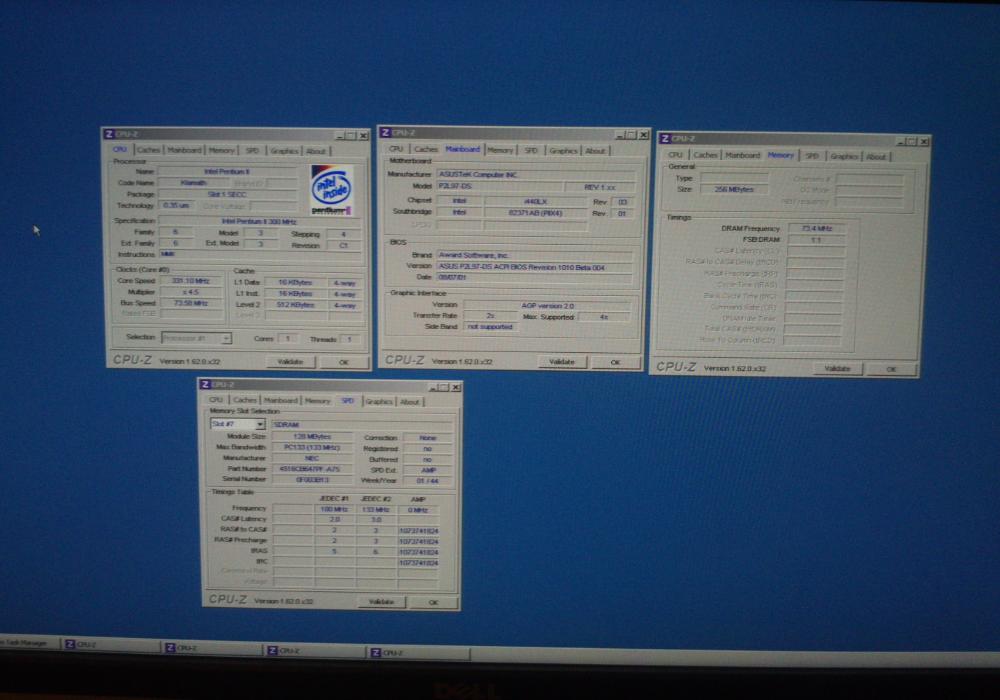Click the FSB:DRAM ratio value
The width and height of the screenshot is (1000, 700).
click(x=816, y=240)
